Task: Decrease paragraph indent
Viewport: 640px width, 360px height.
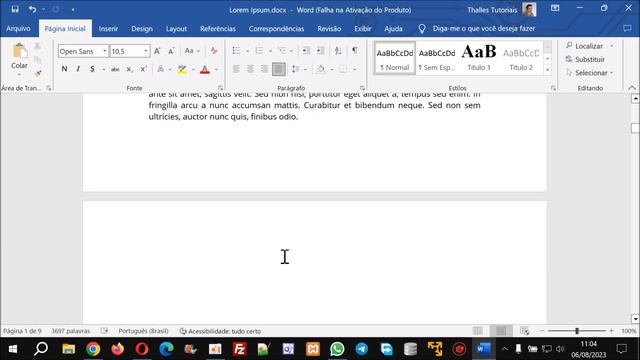Action: point(305,51)
